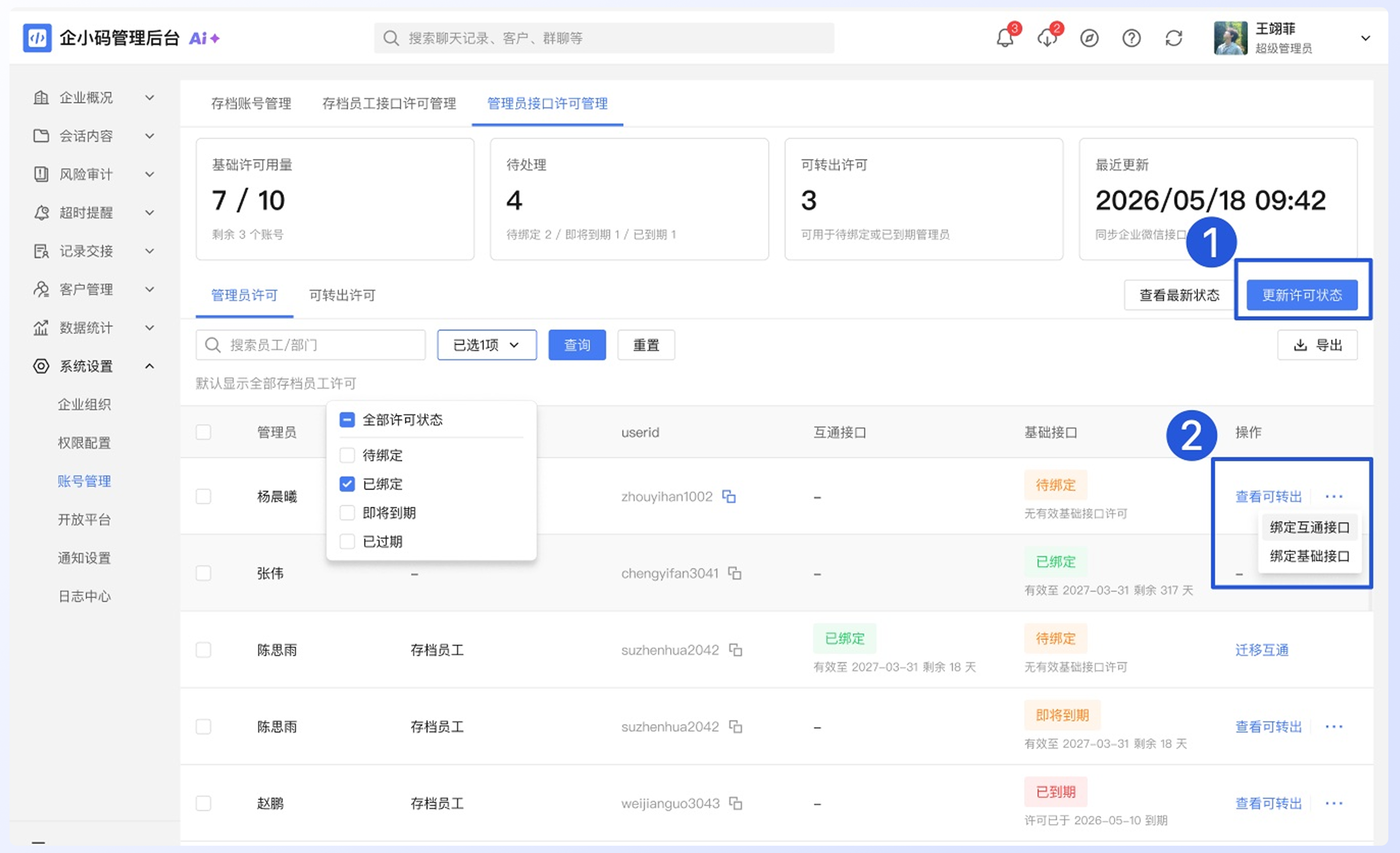Image resolution: width=1400 pixels, height=853 pixels.
Task: Focus the 搜索员工/部门 search field
Action: pos(311,345)
